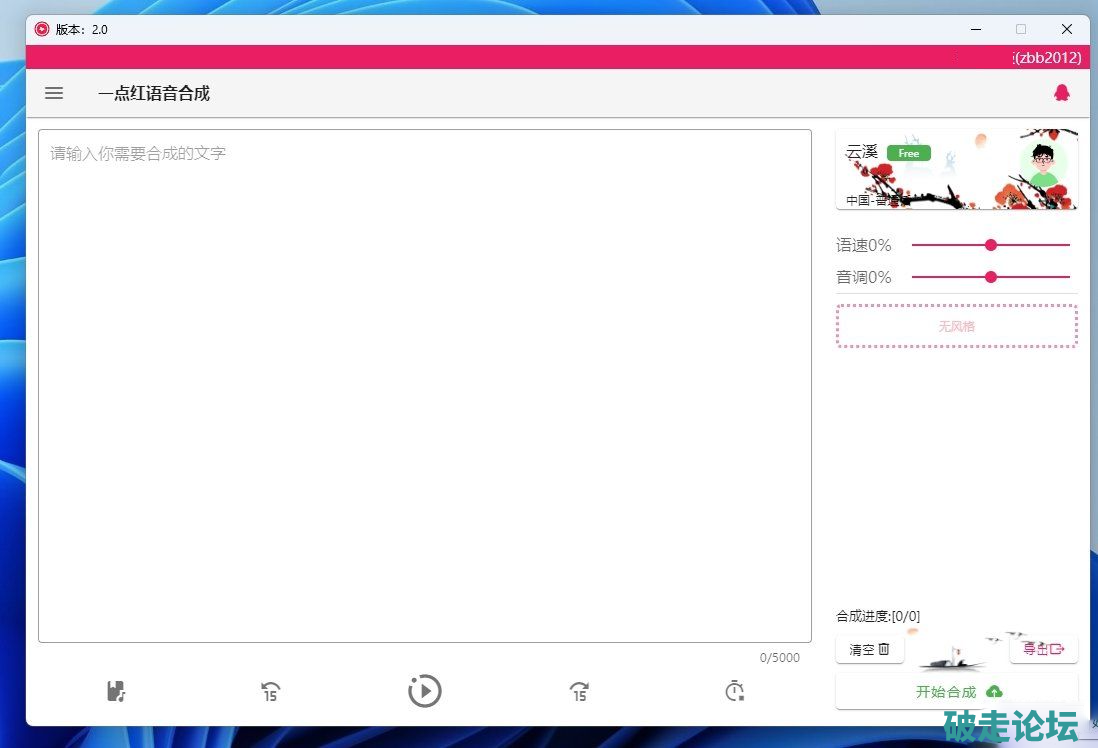Click the app logo in title bar
Viewport: 1098px width, 748px height.
point(42,29)
